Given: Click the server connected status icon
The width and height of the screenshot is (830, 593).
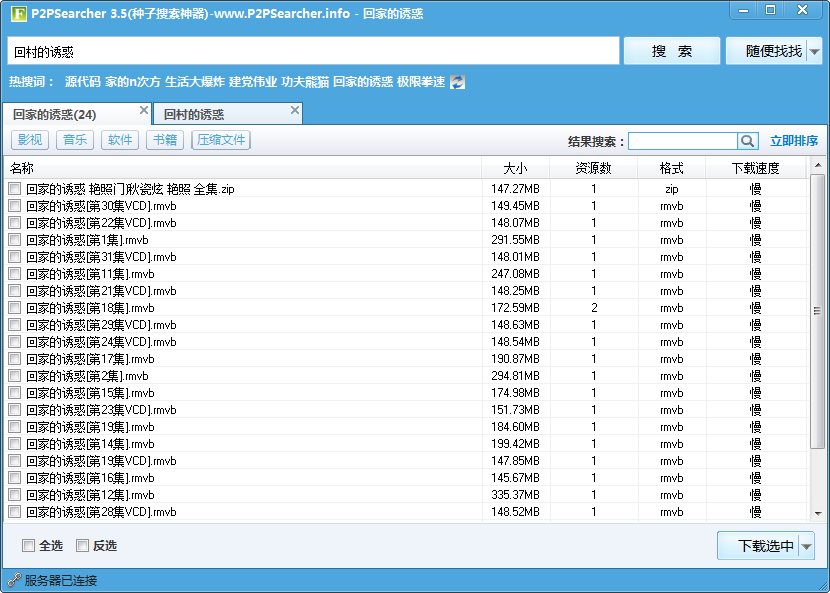Looking at the screenshot, I should click(14, 580).
